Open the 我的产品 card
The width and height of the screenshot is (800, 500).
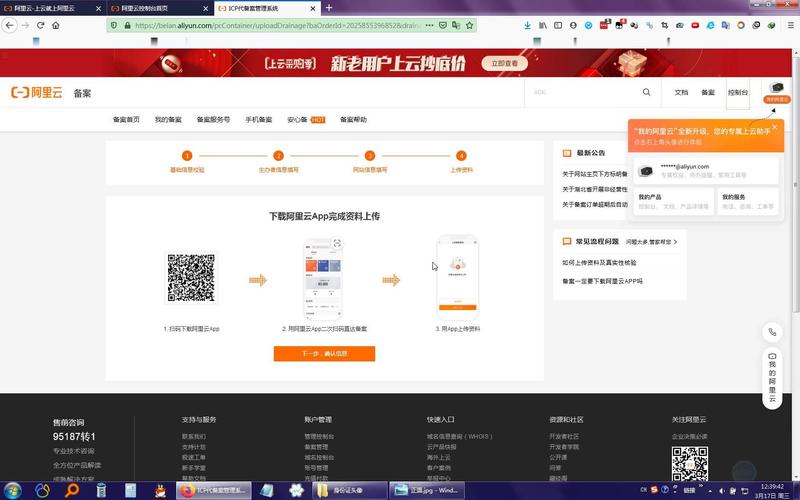[x=673, y=201]
